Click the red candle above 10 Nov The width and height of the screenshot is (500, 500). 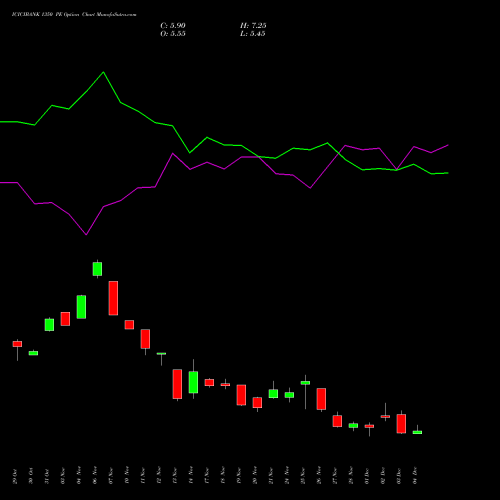pos(129,325)
